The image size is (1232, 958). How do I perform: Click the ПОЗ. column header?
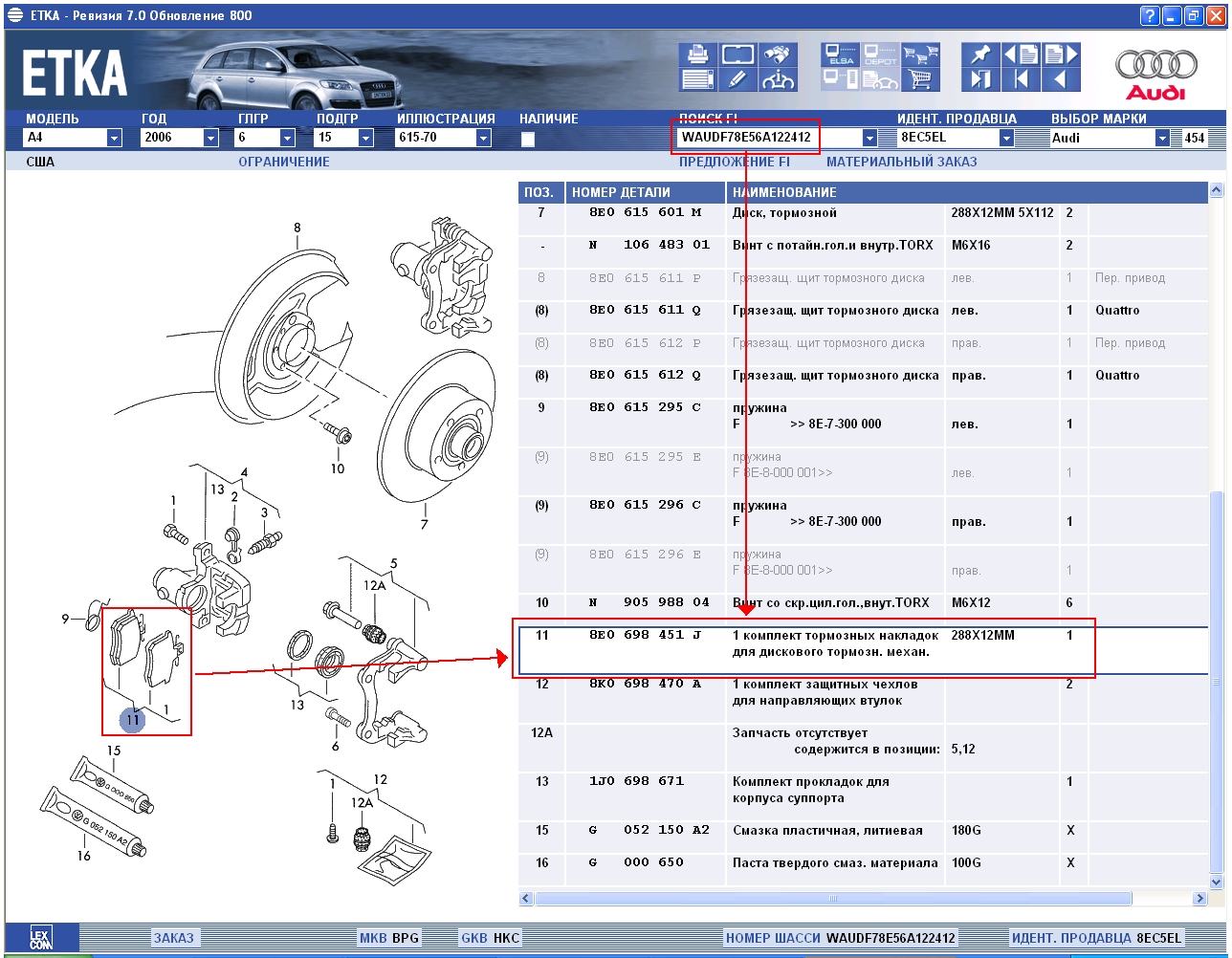click(541, 192)
